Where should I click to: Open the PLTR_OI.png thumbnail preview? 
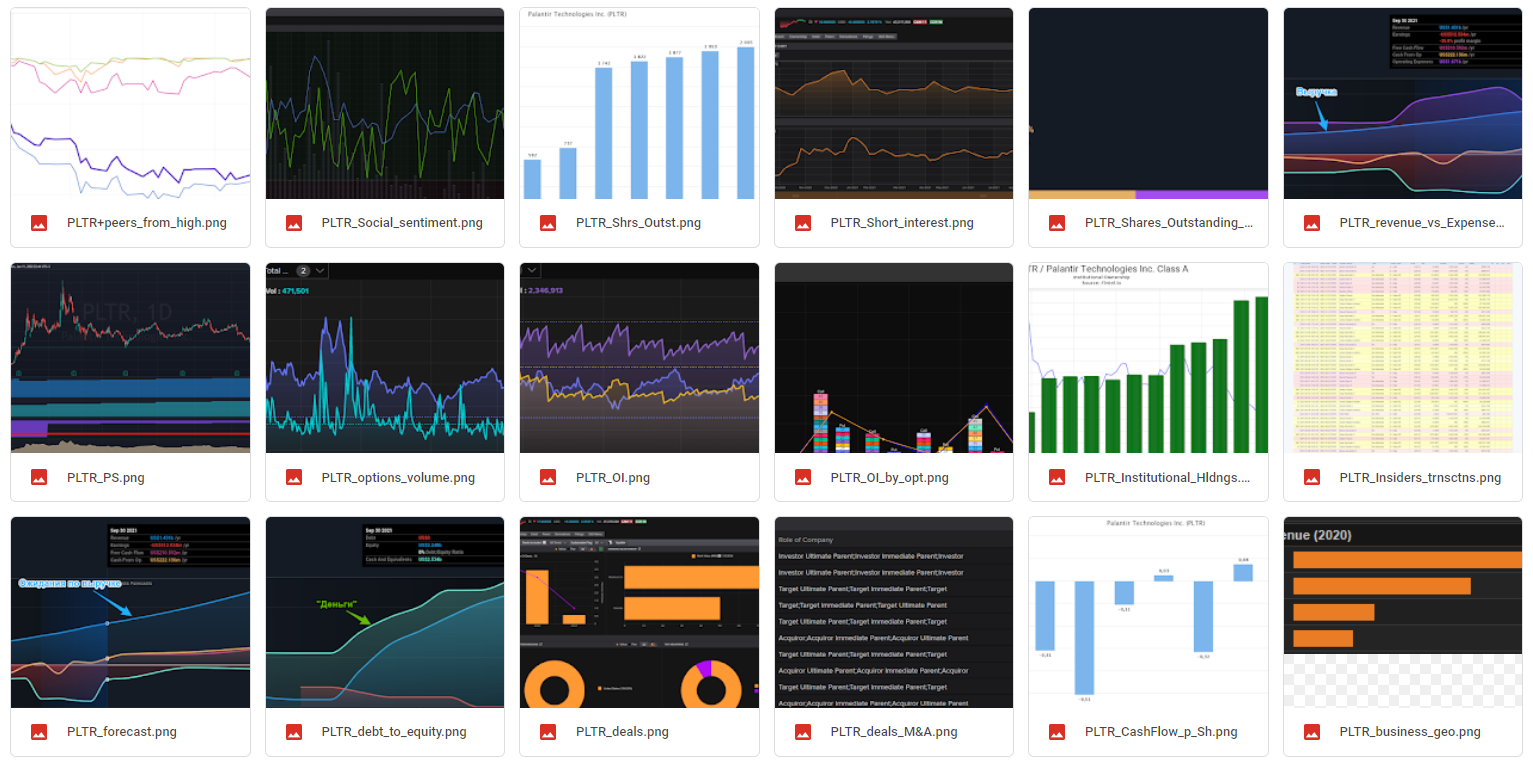[x=639, y=358]
